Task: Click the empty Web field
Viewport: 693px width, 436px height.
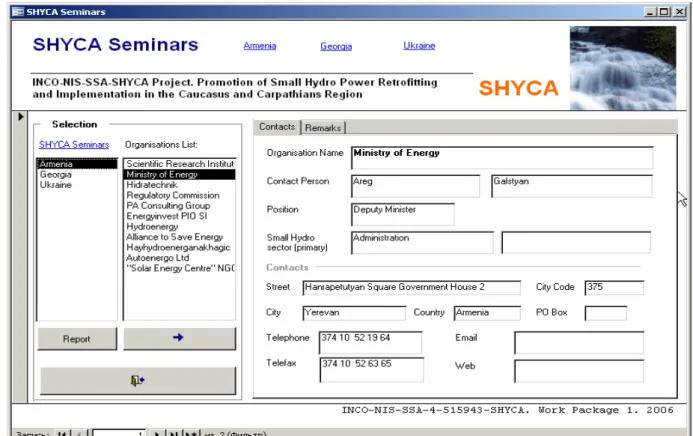Action: coord(579,371)
